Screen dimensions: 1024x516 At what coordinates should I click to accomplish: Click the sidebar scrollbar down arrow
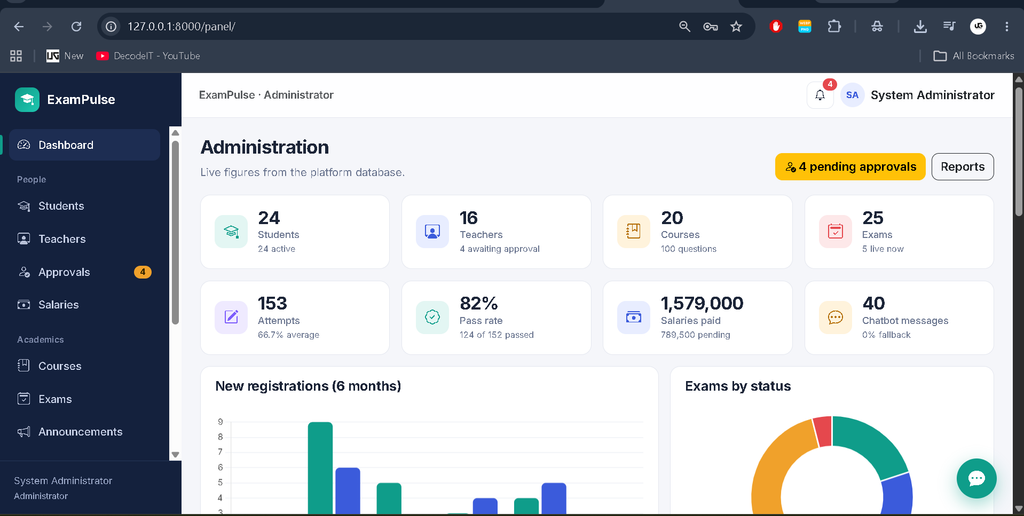tap(175, 455)
